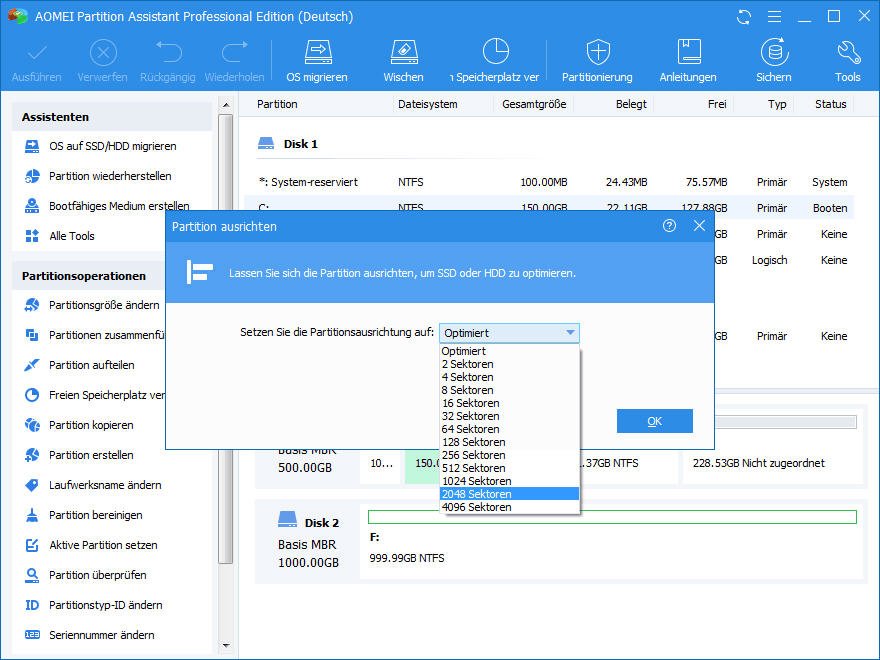
Task: Open Partition wiederherstellen in sidebar
Action: [x=112, y=176]
